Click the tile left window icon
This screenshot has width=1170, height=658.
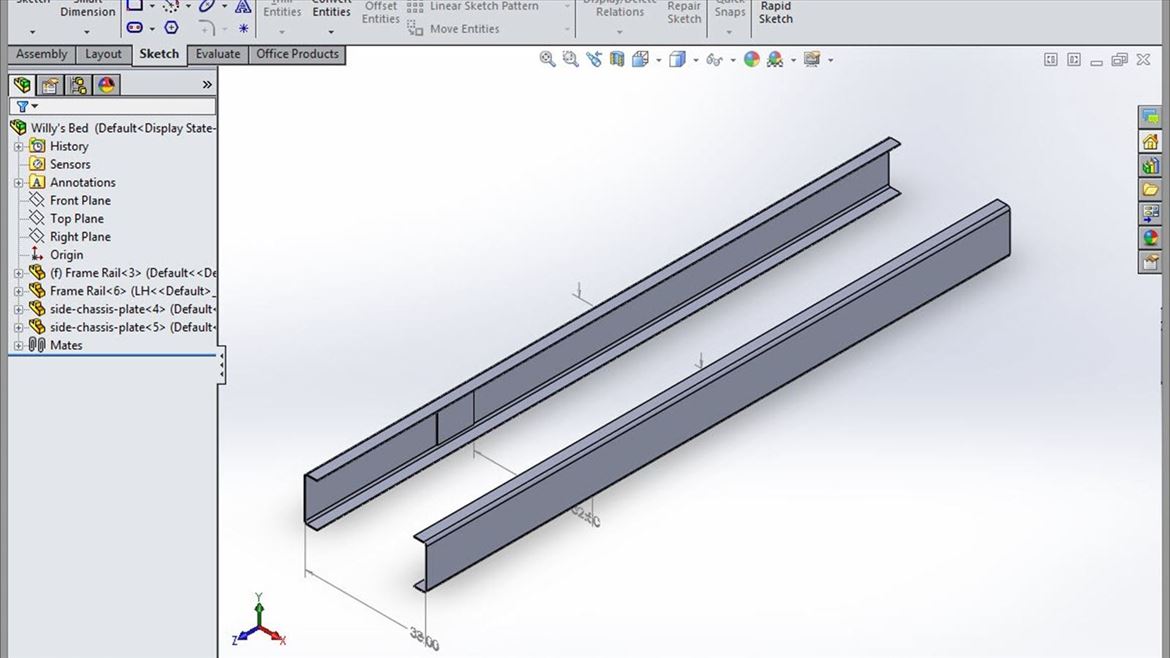(x=1051, y=60)
